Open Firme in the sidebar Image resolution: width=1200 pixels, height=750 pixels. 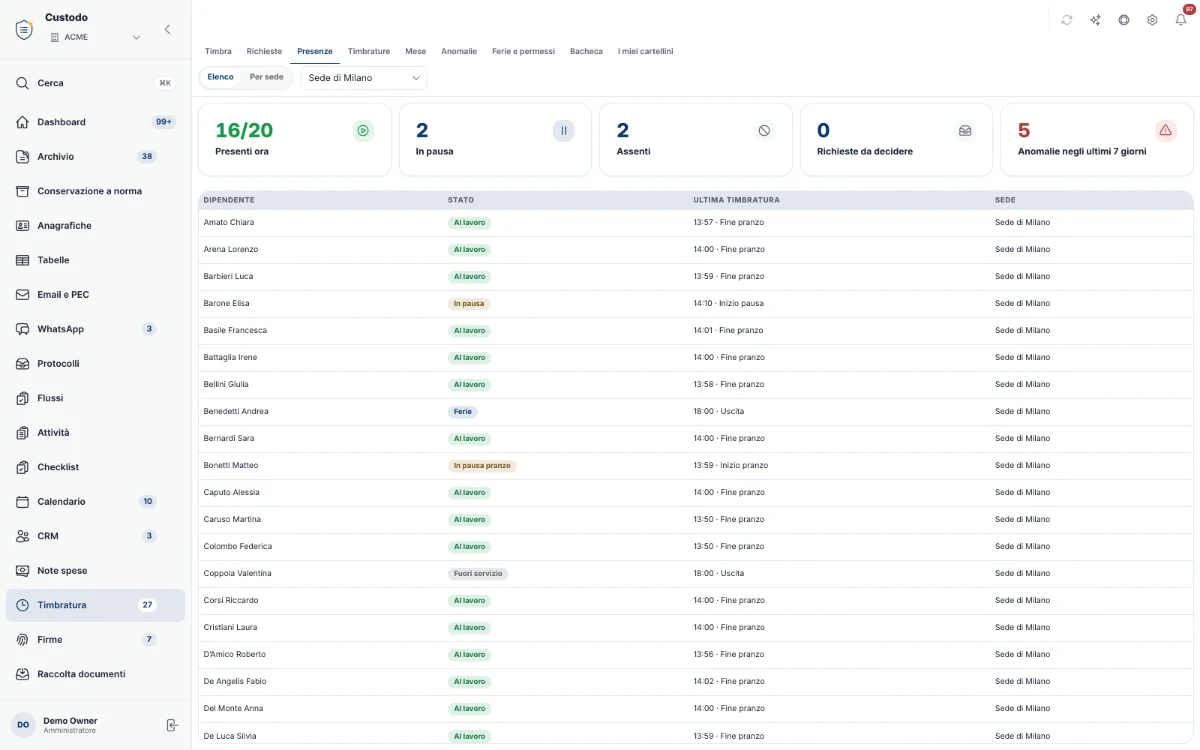tap(95, 640)
